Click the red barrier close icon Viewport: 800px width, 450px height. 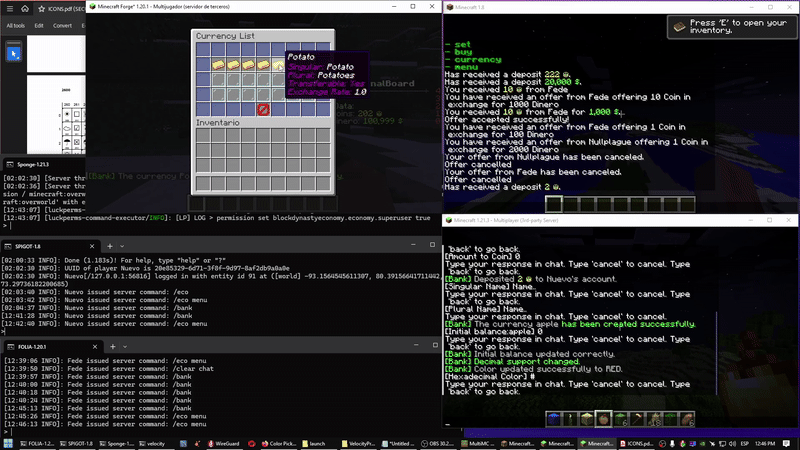coord(263,109)
